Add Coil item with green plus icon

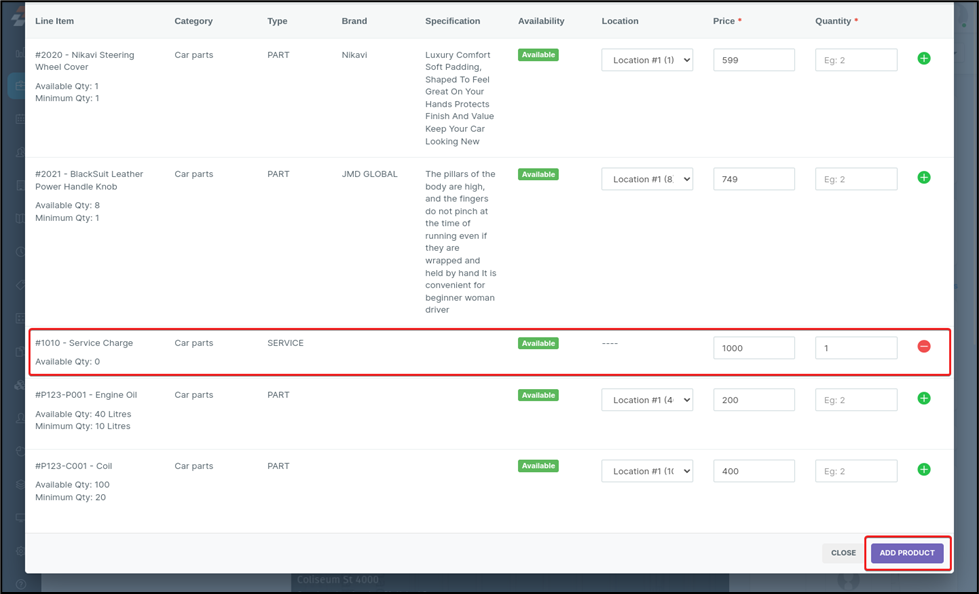coord(924,470)
